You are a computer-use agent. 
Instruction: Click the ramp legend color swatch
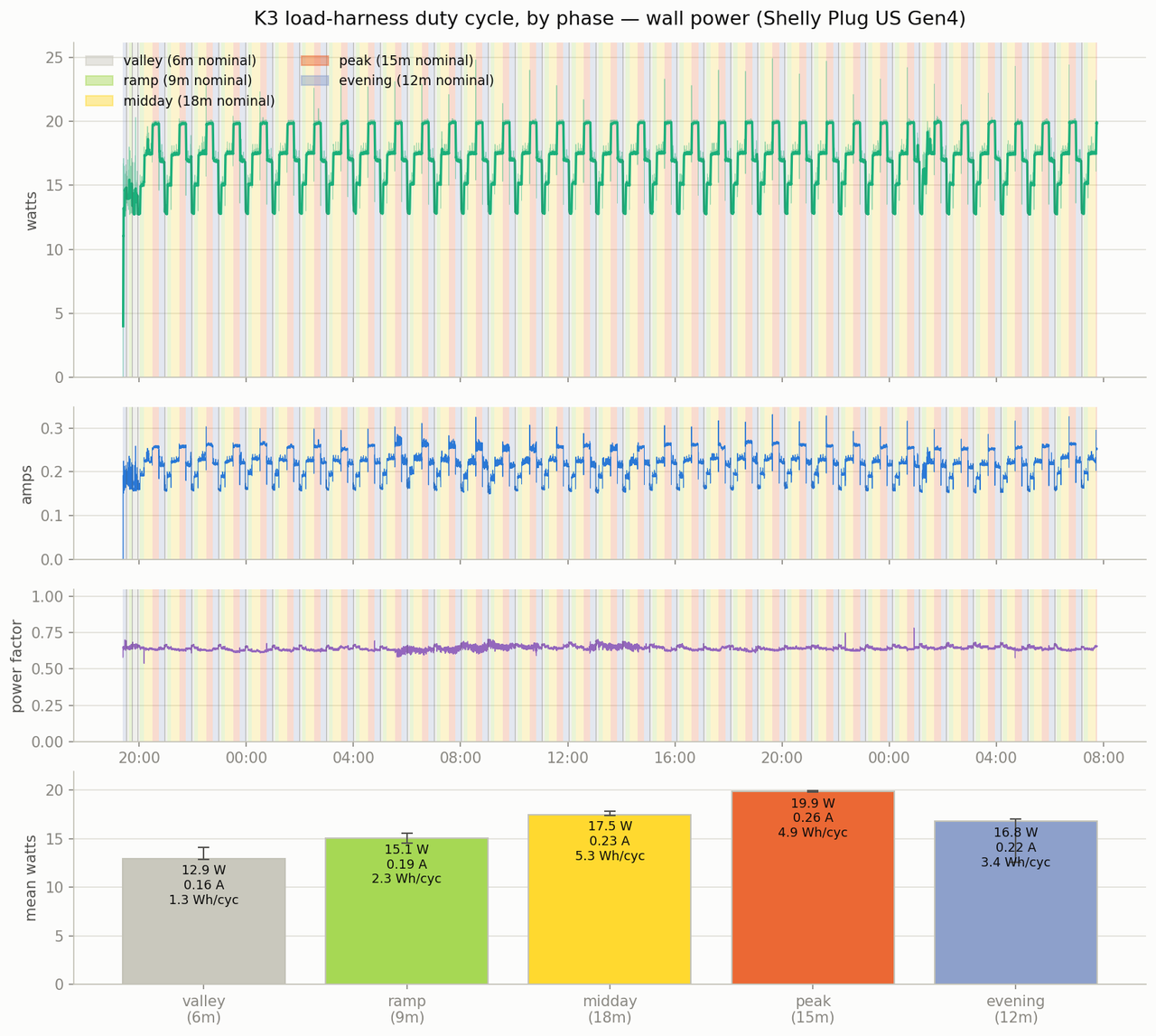point(98,81)
